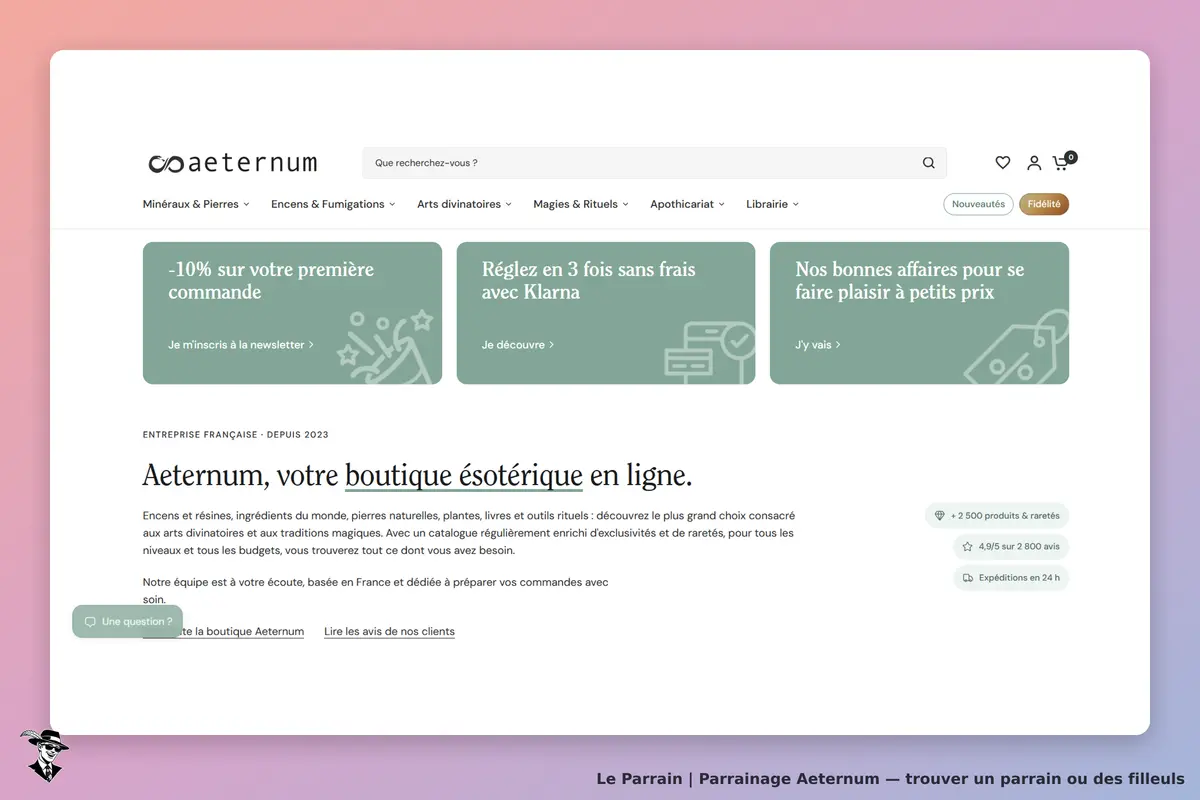
Task: Open the Réglez en 3 fois Klarna card heading
Action: click(x=589, y=281)
